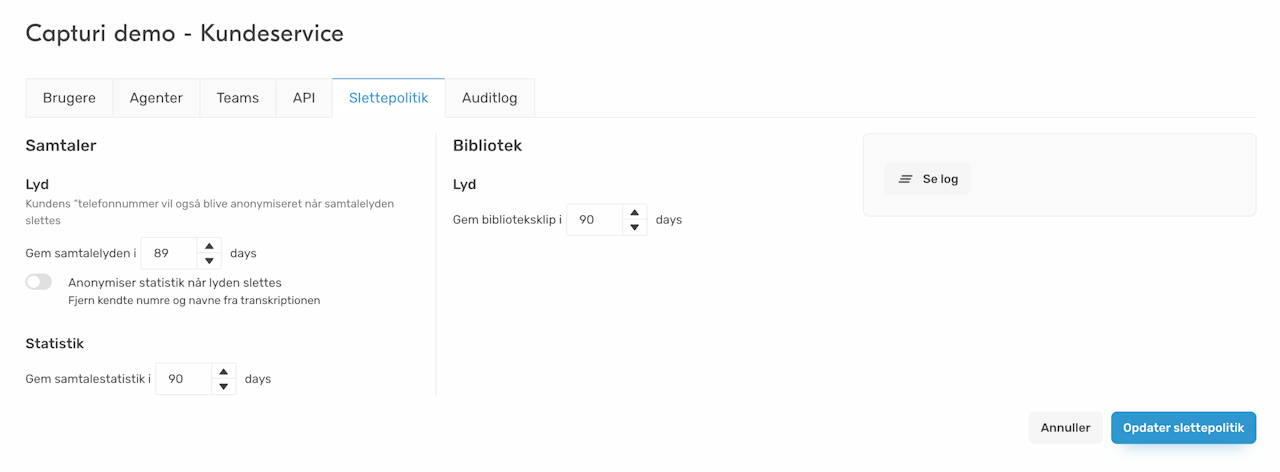Click the Se log button
The width and height of the screenshot is (1280, 472).
(x=927, y=179)
